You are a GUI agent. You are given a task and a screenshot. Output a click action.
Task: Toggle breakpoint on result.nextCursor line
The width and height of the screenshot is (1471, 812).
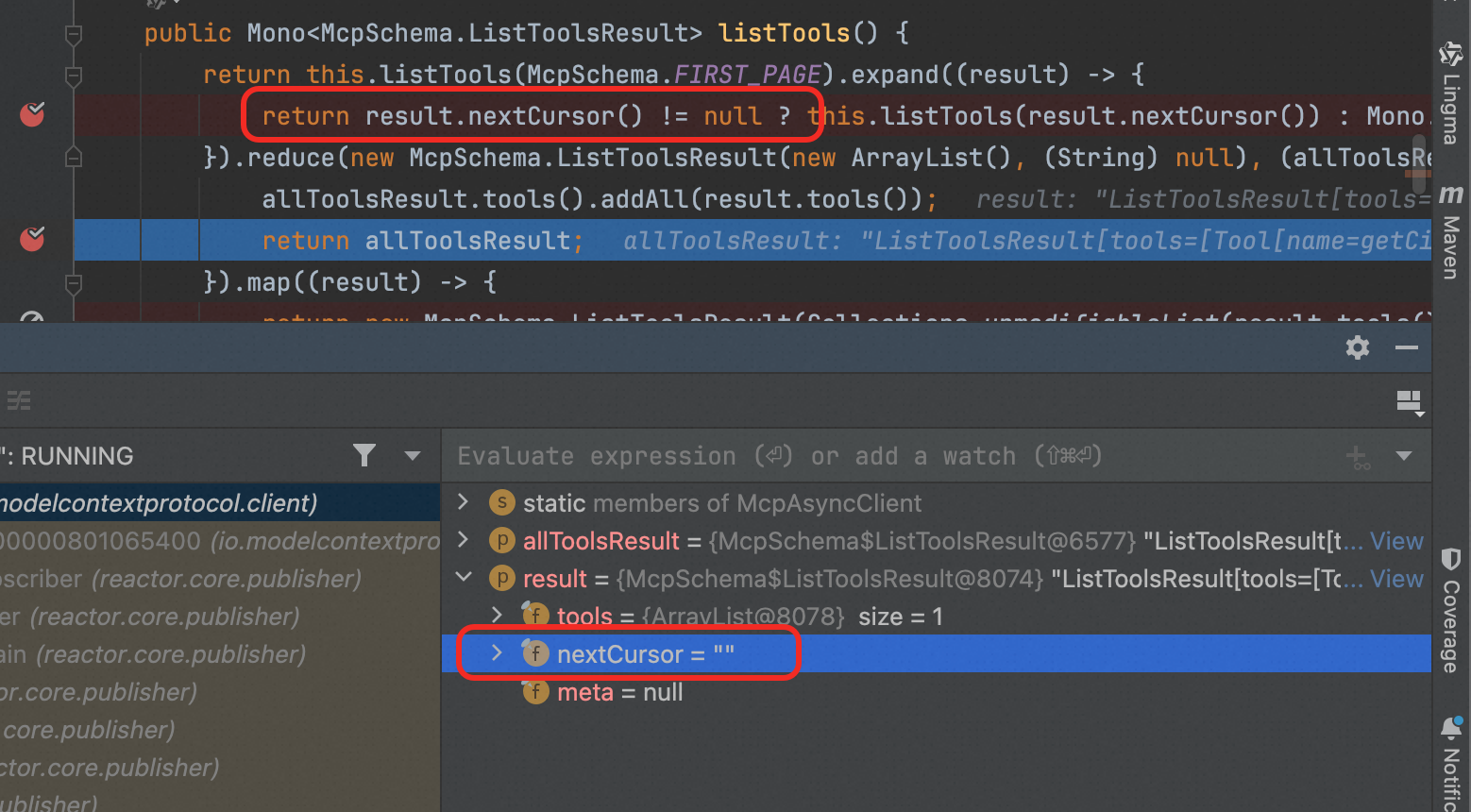click(32, 115)
